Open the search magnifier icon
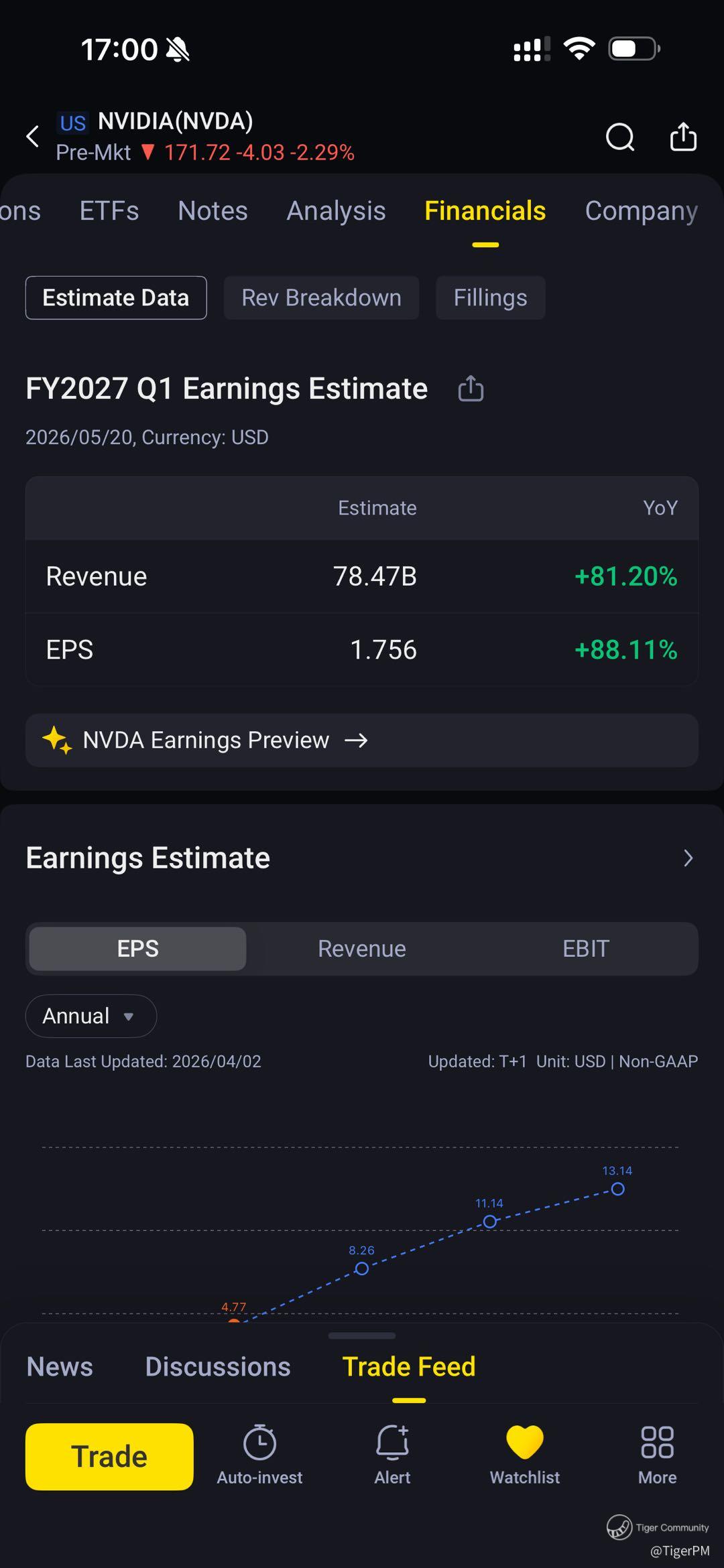The width and height of the screenshot is (724, 1568). click(x=619, y=137)
